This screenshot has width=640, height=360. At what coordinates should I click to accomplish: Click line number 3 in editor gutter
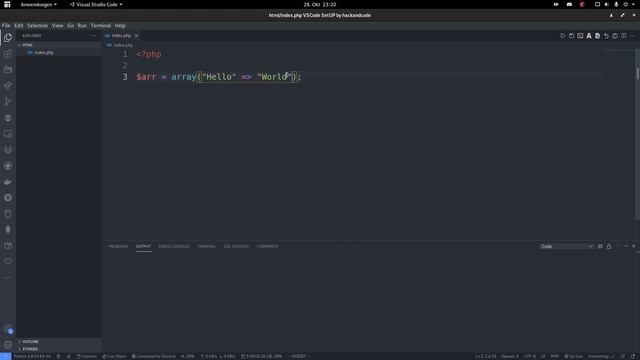point(125,77)
